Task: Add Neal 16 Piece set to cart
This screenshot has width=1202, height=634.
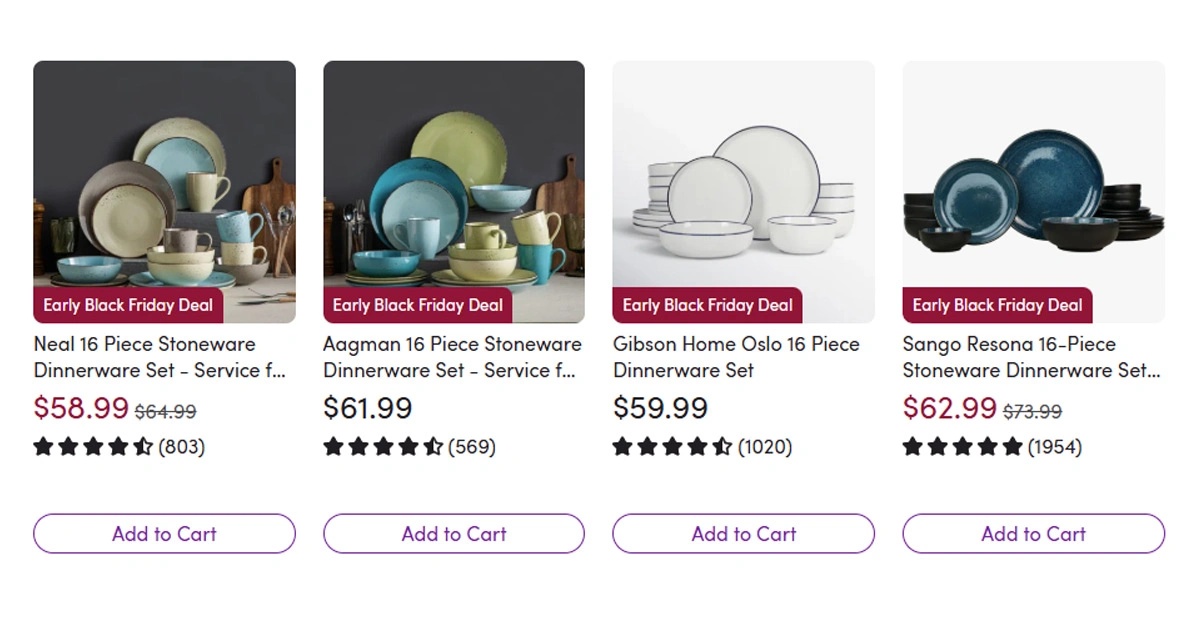Action: (164, 534)
